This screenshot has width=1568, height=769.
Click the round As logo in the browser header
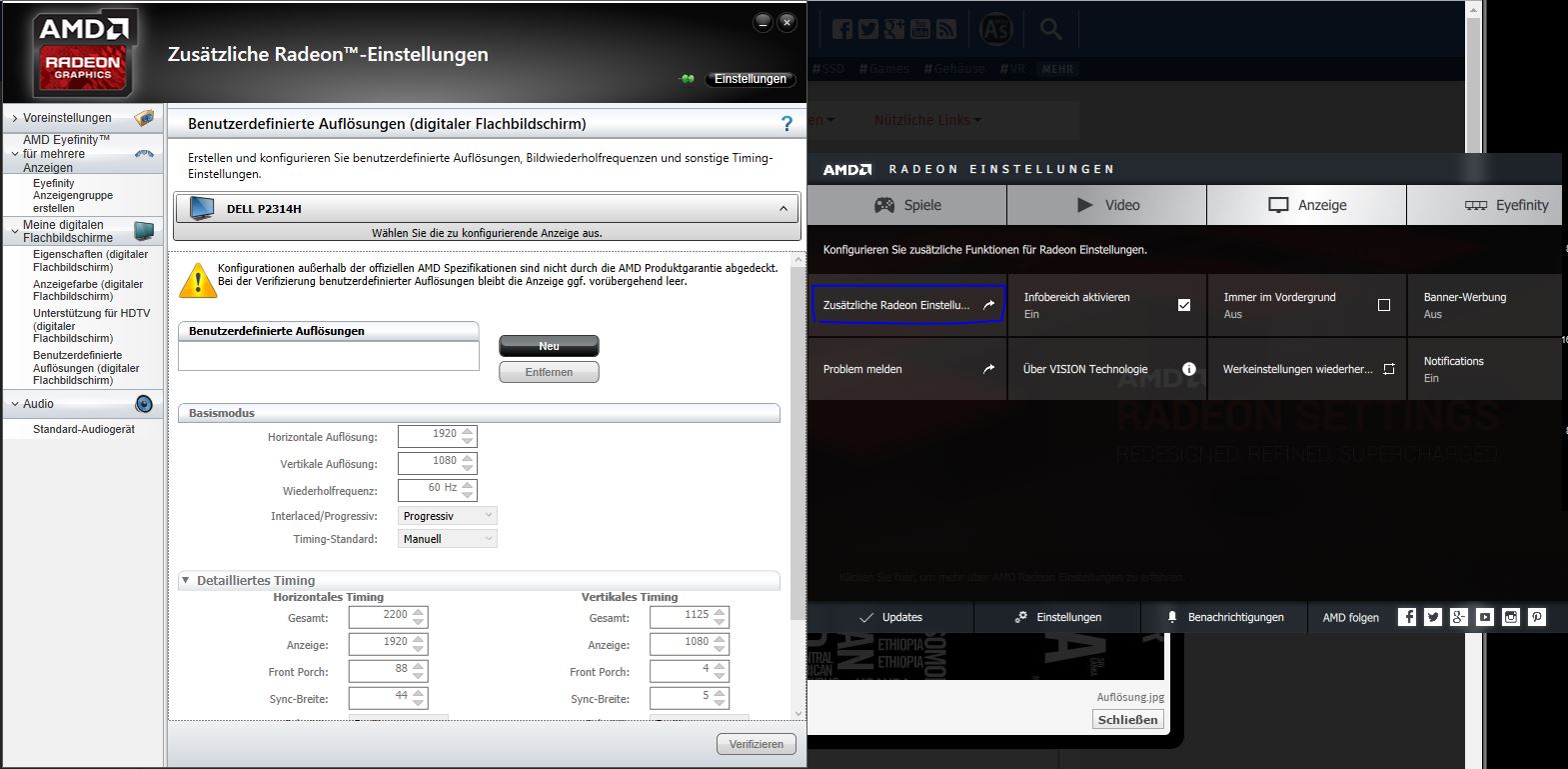(x=995, y=30)
